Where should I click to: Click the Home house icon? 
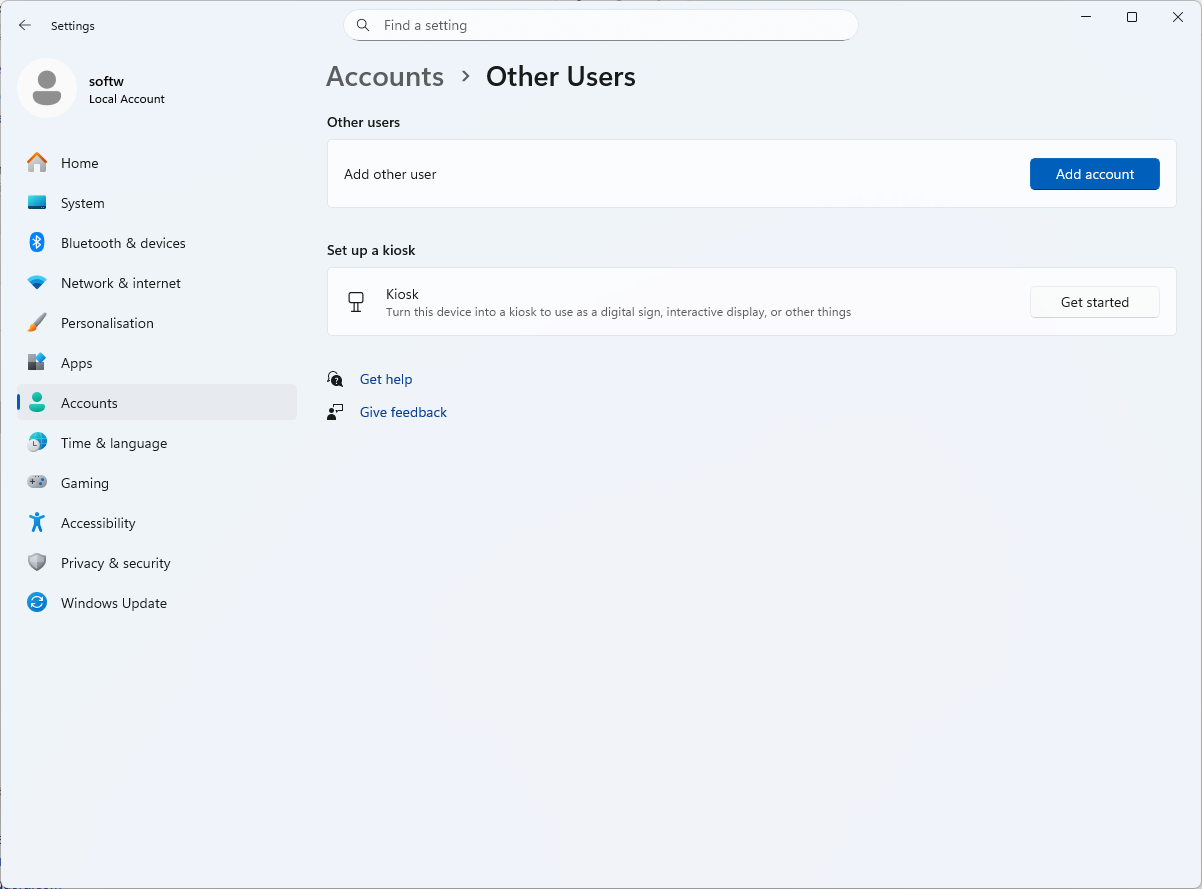point(37,163)
